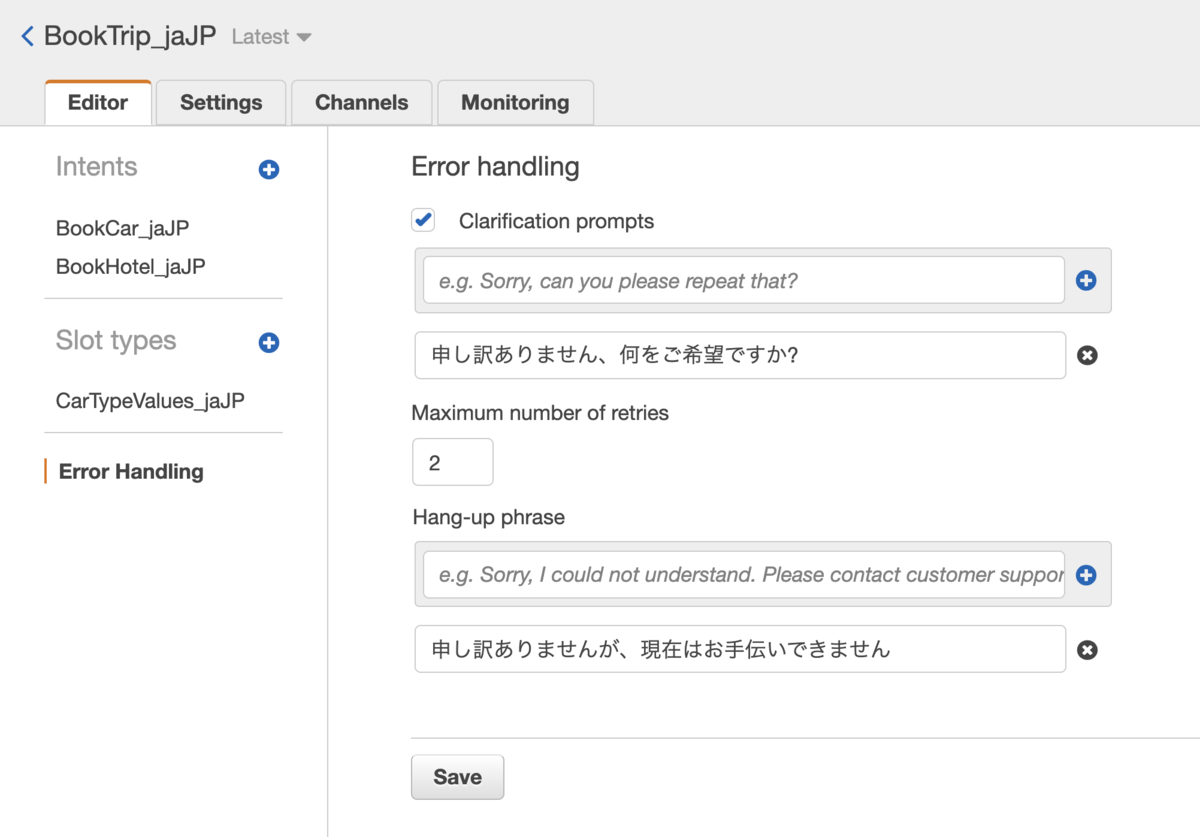Select the CarTypeValues_jaJP slot type
The width and height of the screenshot is (1200, 837).
click(150, 401)
